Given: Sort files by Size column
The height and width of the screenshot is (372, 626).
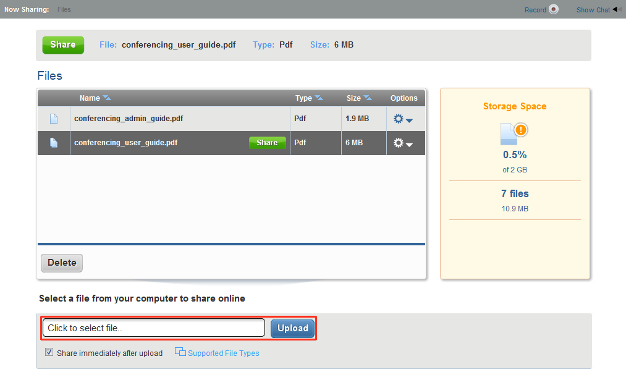Looking at the screenshot, I should [359, 98].
